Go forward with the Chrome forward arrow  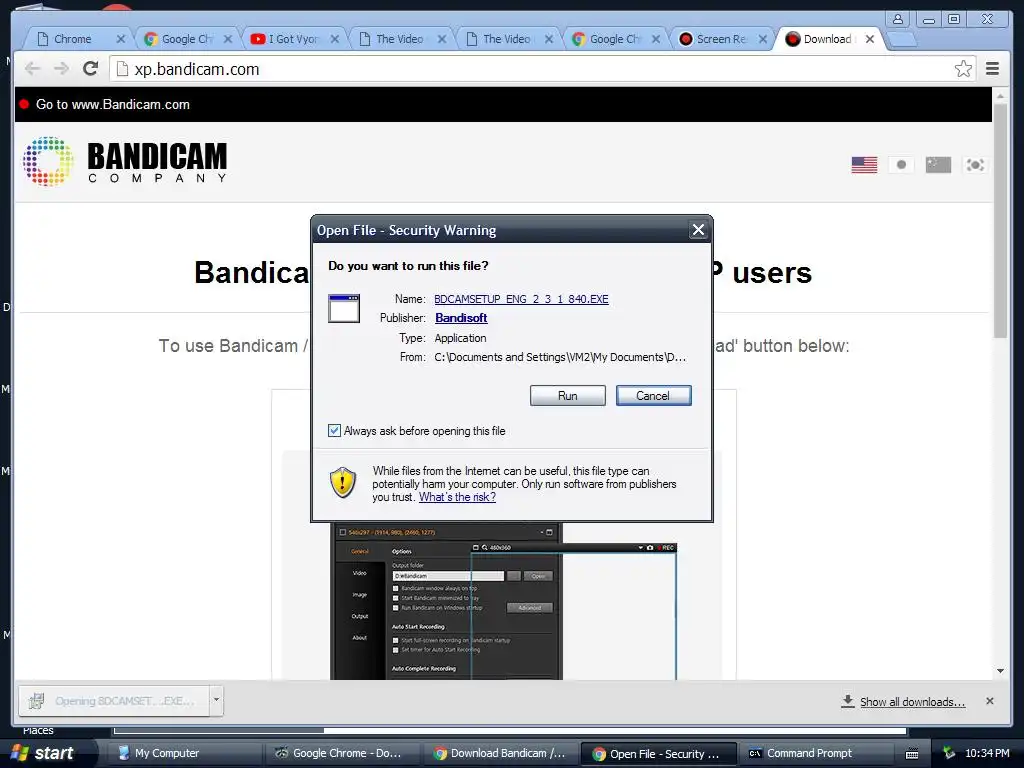[x=61, y=69]
